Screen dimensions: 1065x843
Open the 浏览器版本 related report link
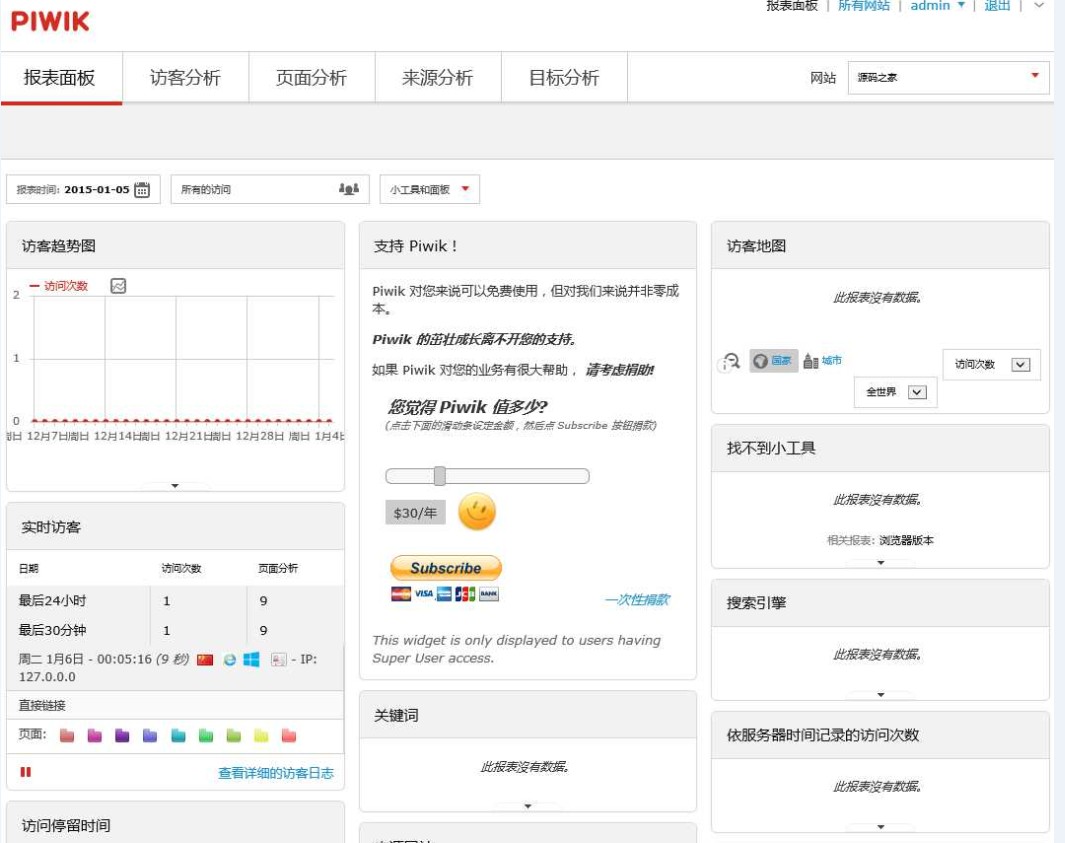point(906,540)
